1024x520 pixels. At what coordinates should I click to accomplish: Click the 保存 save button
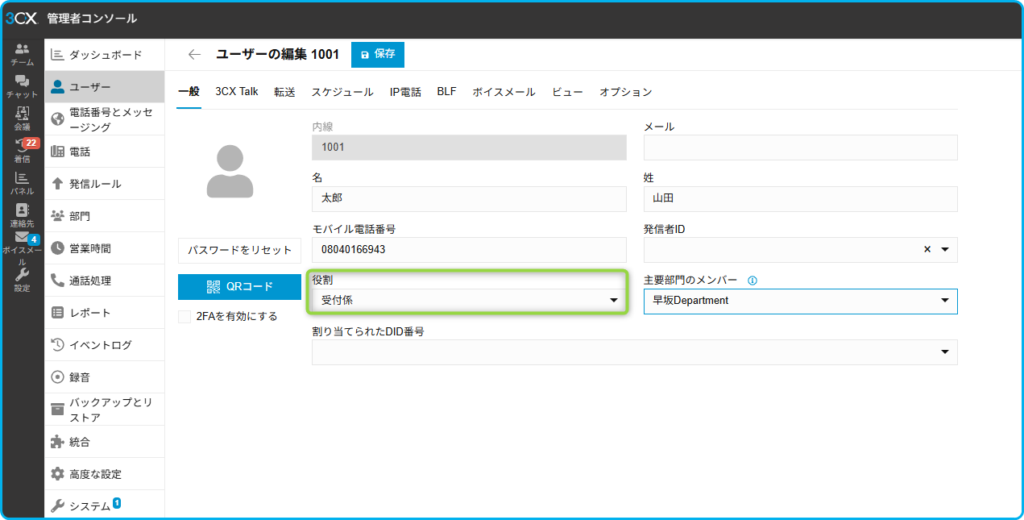click(378, 54)
